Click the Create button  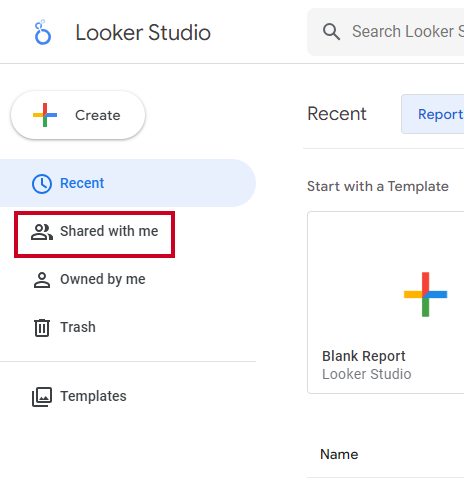tap(78, 115)
